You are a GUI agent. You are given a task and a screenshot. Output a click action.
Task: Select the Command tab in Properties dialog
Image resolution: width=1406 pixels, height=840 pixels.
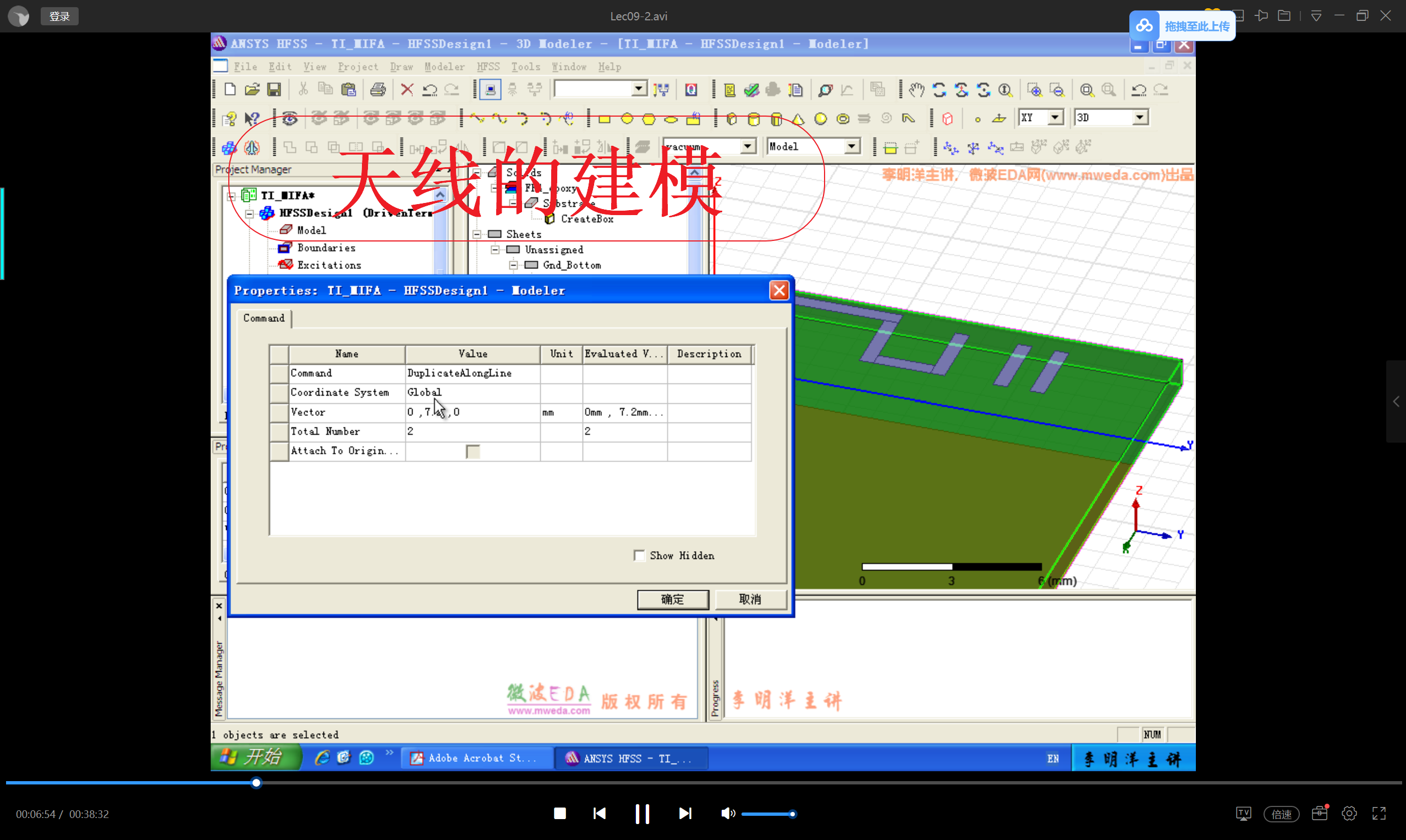point(264,318)
